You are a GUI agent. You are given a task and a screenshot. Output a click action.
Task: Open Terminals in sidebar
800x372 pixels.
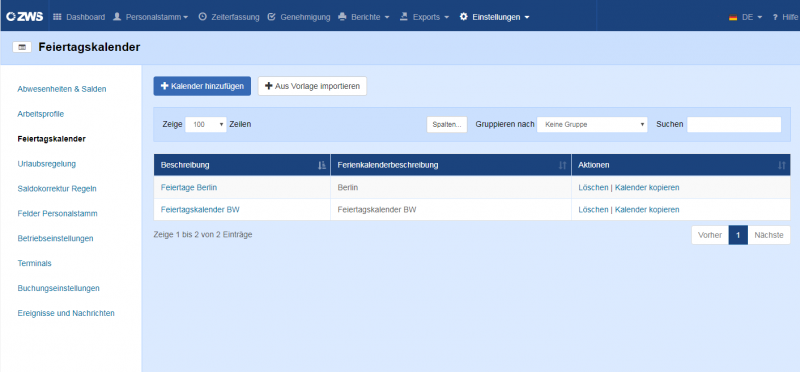click(34, 263)
